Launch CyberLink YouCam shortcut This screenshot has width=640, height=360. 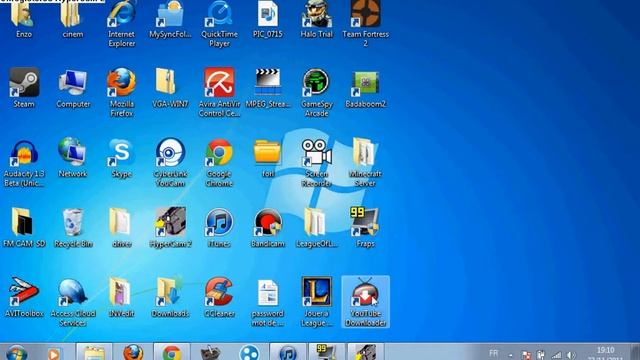(170, 162)
